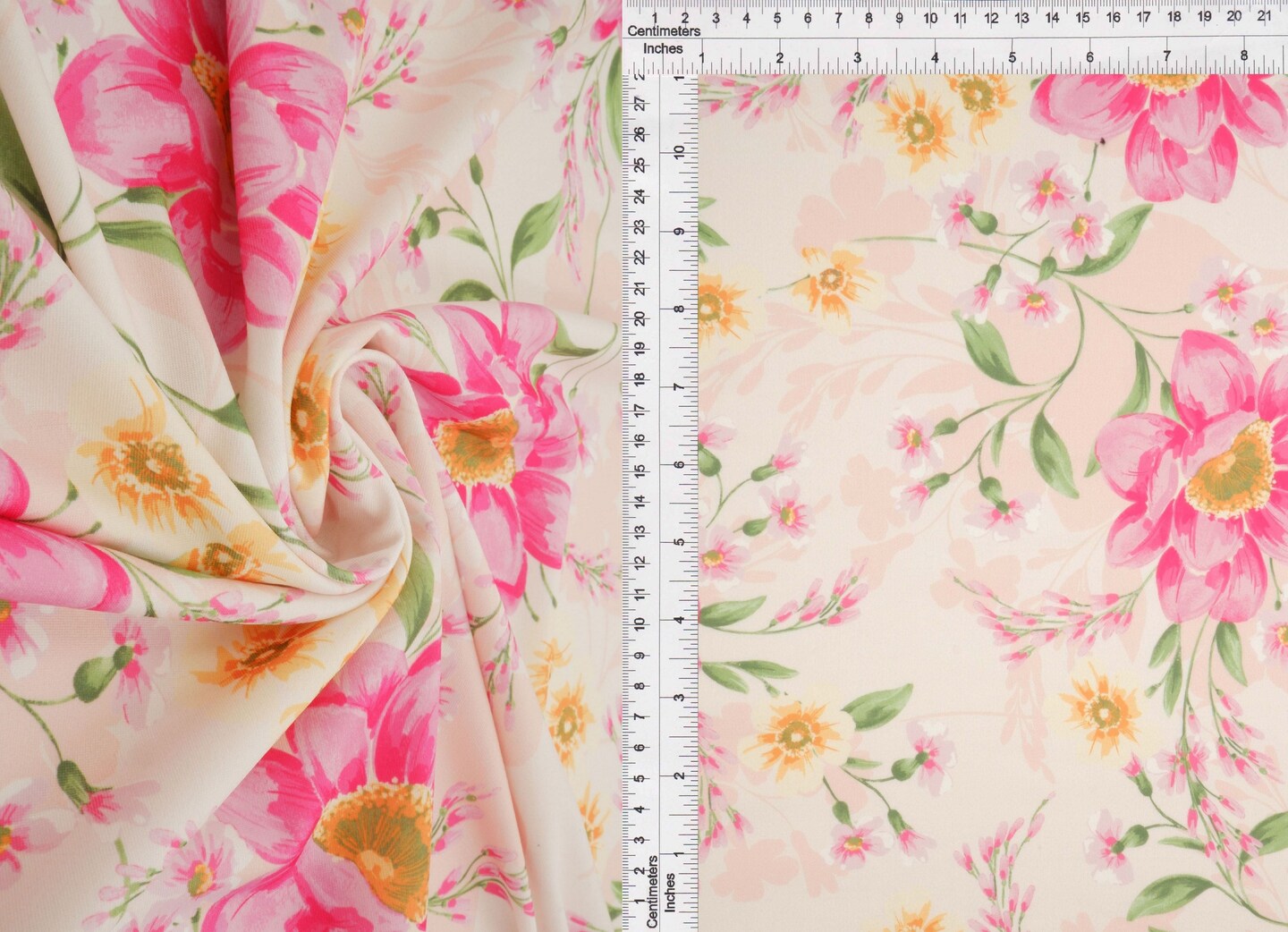
Task: Click the 10 cm mark on the top ruler
Action: coord(930,17)
